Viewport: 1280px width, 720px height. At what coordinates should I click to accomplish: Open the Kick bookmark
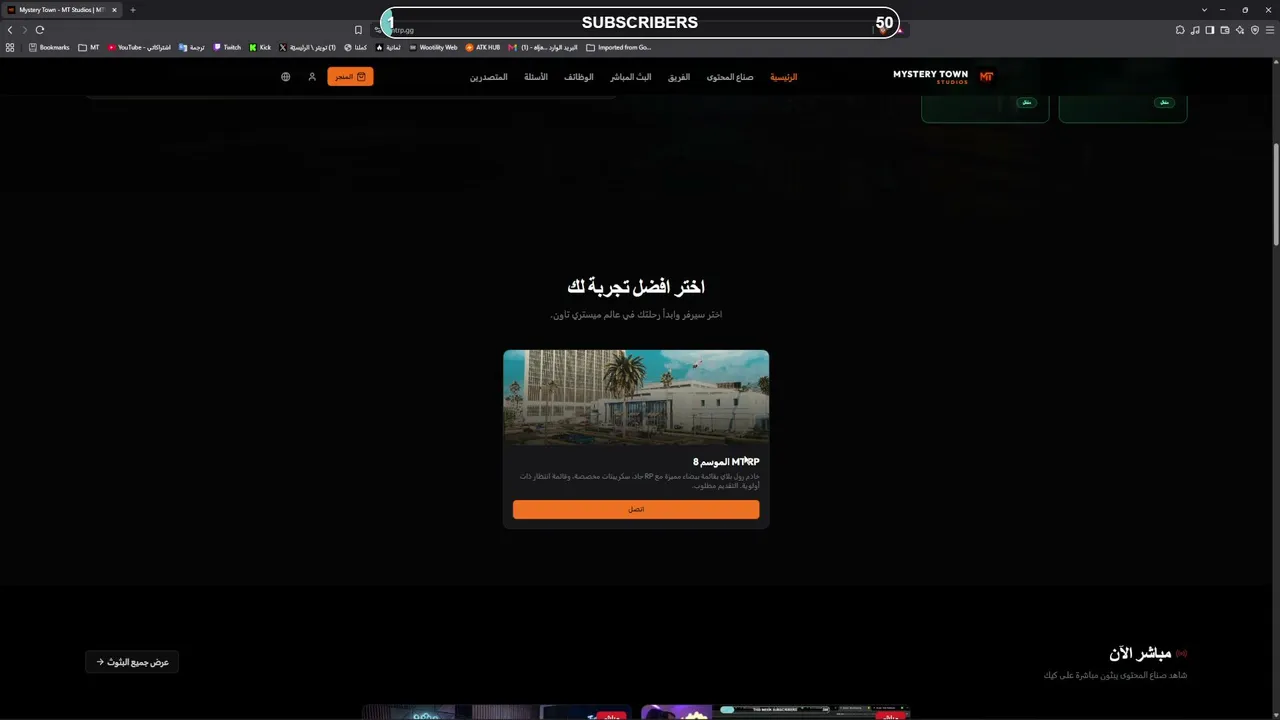[260, 47]
